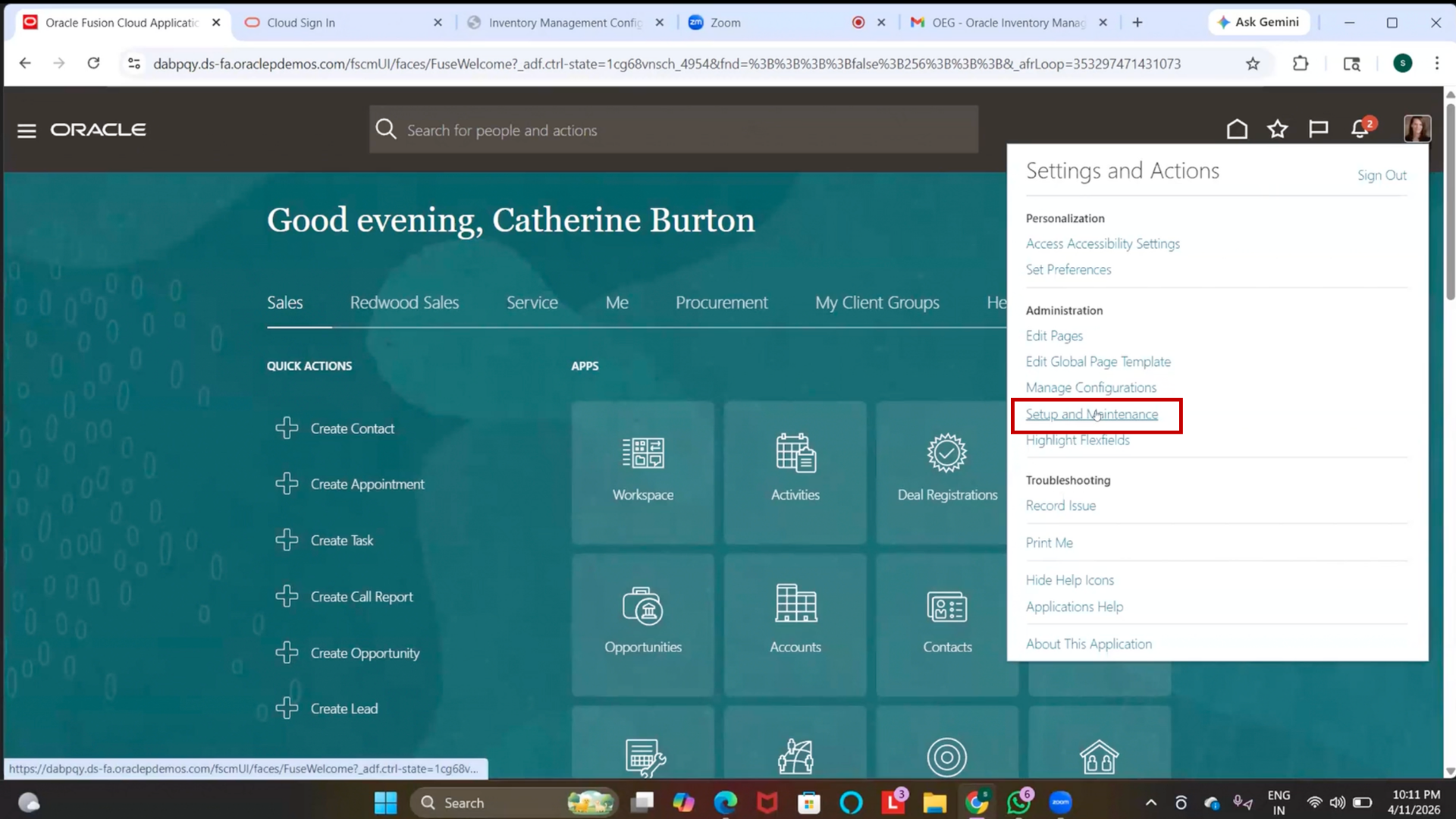Click Edit Global Page Template
The image size is (1456, 819).
[1098, 362]
